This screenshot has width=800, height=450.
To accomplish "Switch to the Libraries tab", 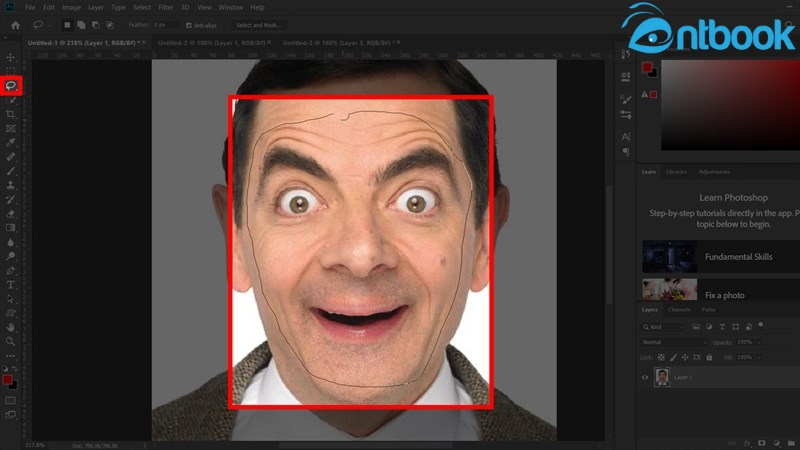I will coord(677,172).
